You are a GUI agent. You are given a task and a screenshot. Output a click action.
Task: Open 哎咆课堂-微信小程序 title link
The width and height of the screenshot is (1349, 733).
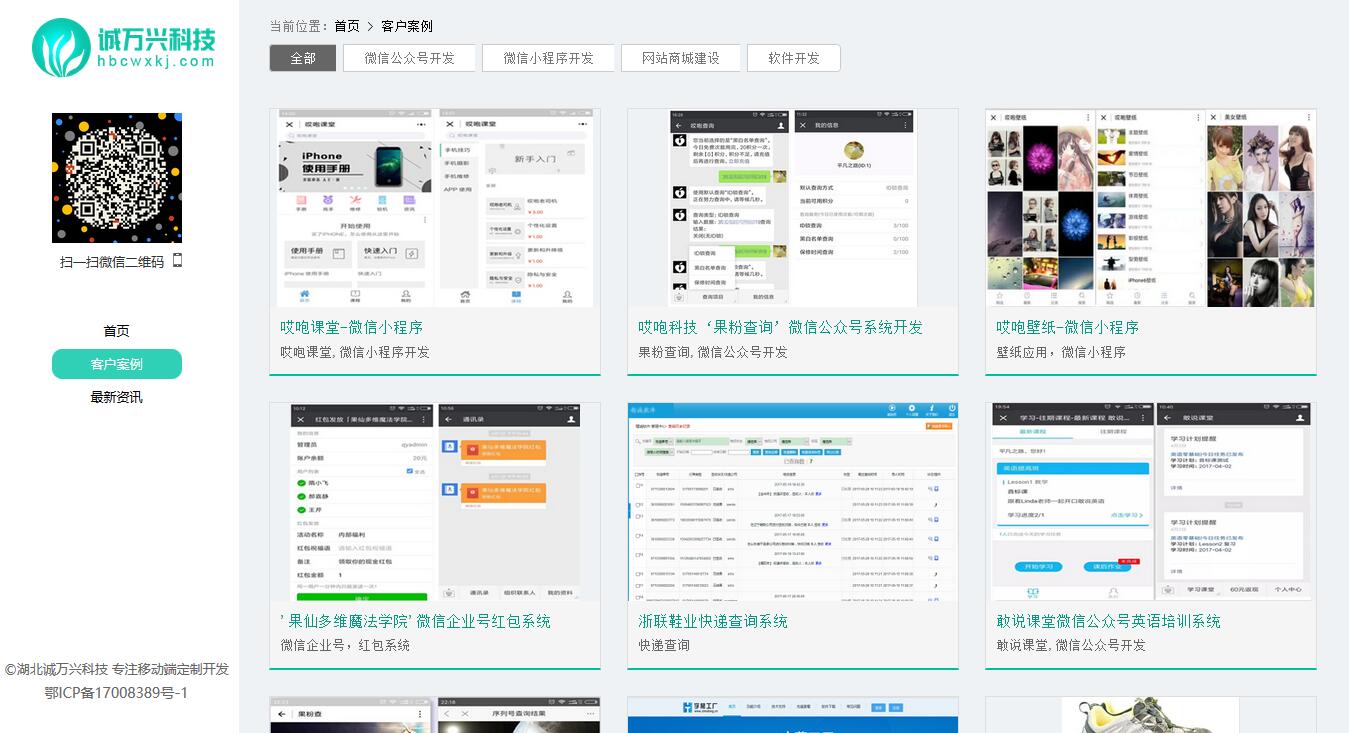pos(352,327)
